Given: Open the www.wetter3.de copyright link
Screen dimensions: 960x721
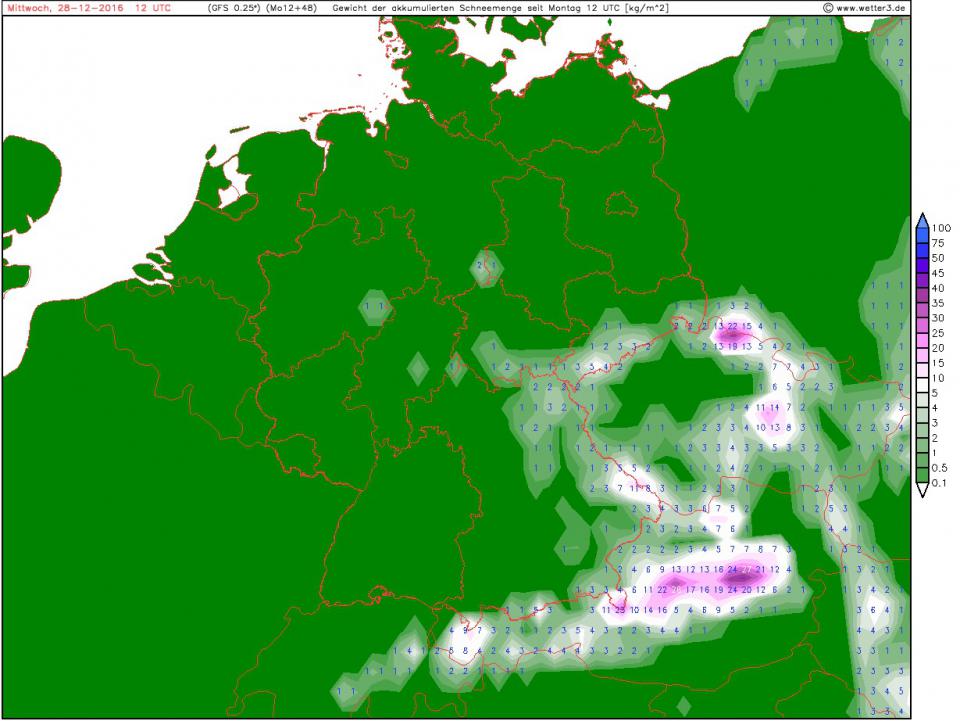Looking at the screenshot, I should coord(868,7).
